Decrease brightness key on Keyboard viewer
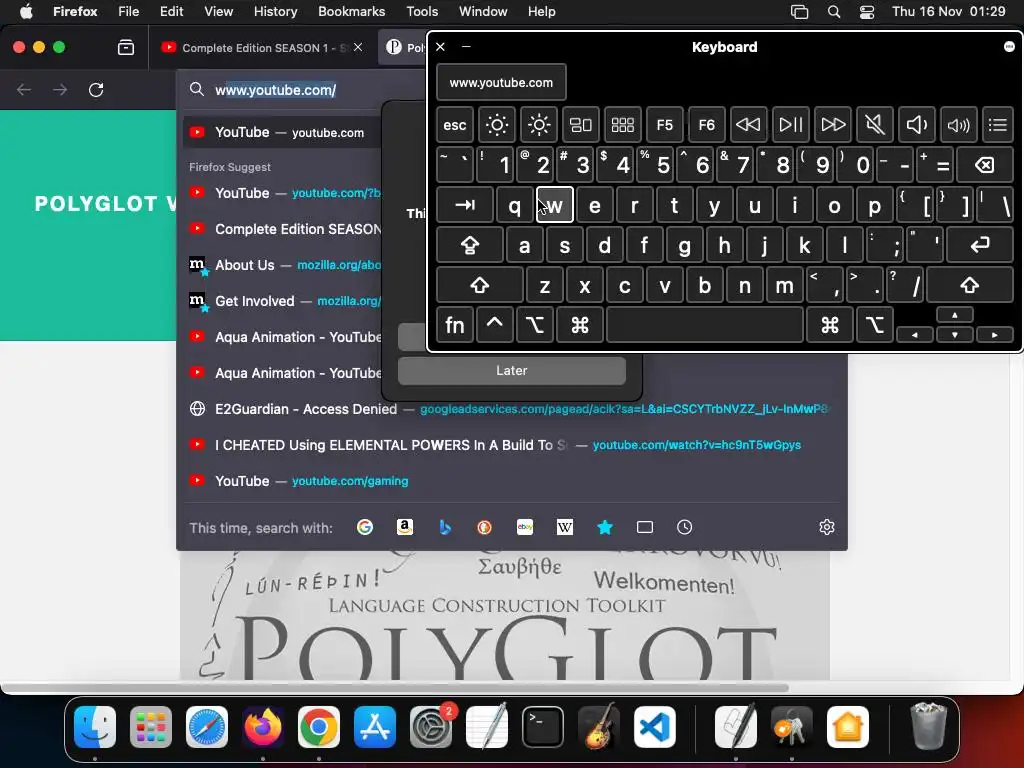This screenshot has width=1024, height=768. point(496,125)
